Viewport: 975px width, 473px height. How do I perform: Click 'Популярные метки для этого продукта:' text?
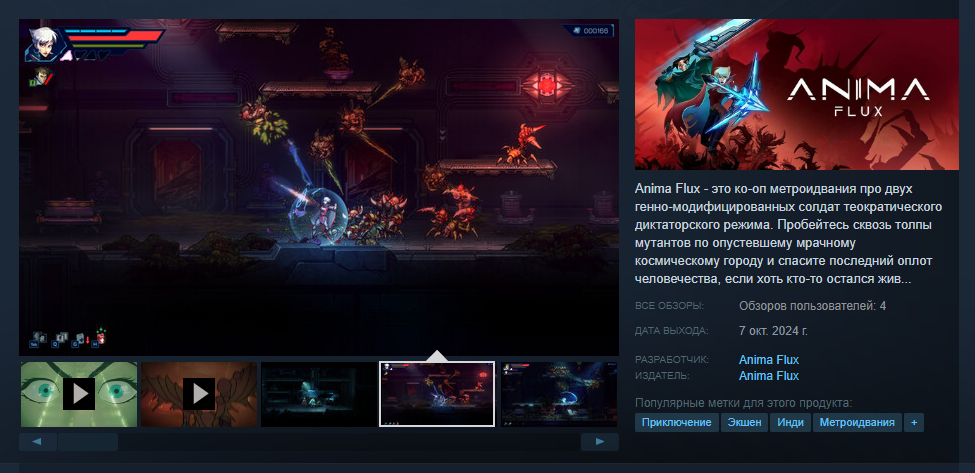pos(743,403)
